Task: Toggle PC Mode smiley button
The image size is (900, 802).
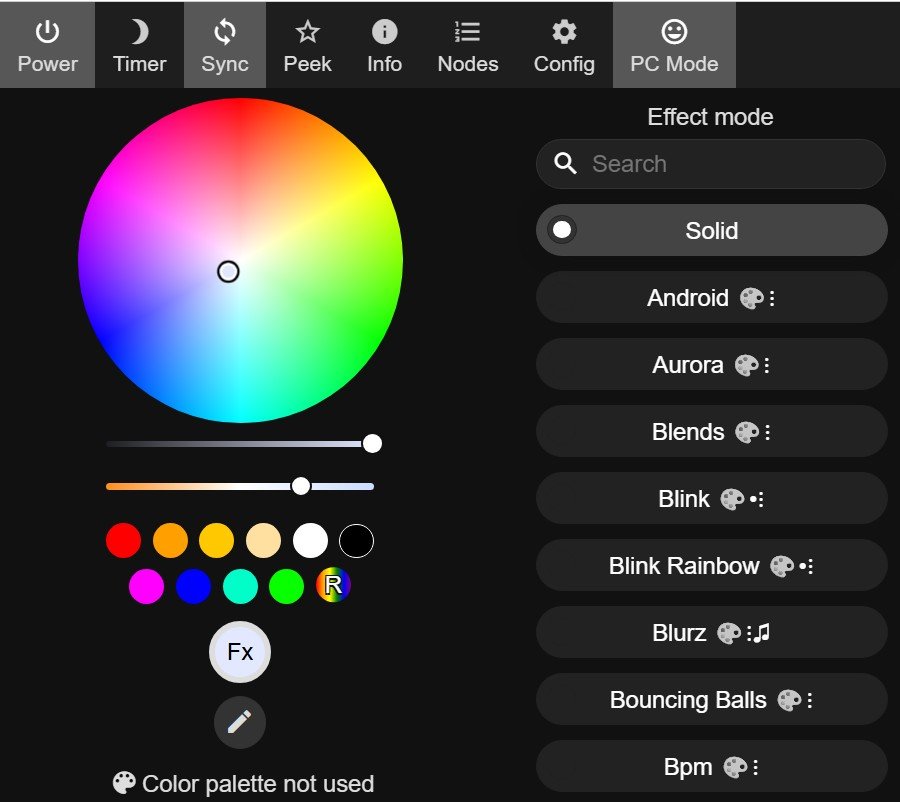Action: [x=674, y=46]
